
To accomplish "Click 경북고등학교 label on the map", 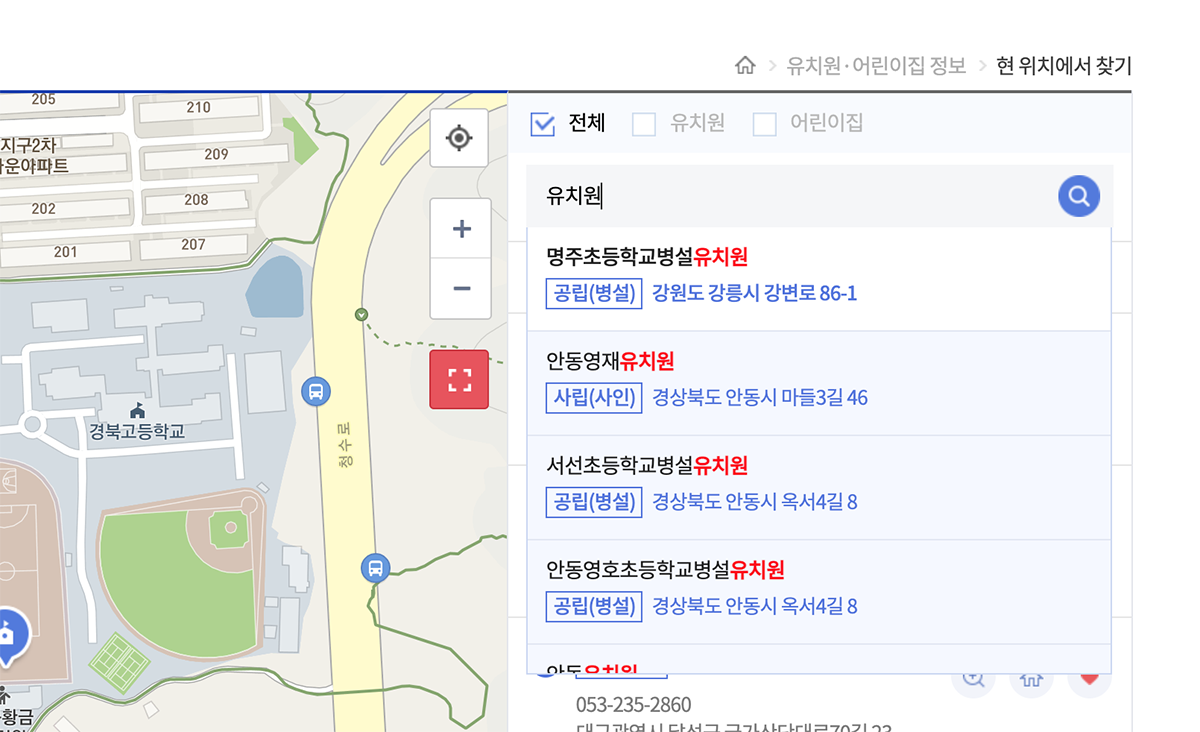I will point(137,431).
